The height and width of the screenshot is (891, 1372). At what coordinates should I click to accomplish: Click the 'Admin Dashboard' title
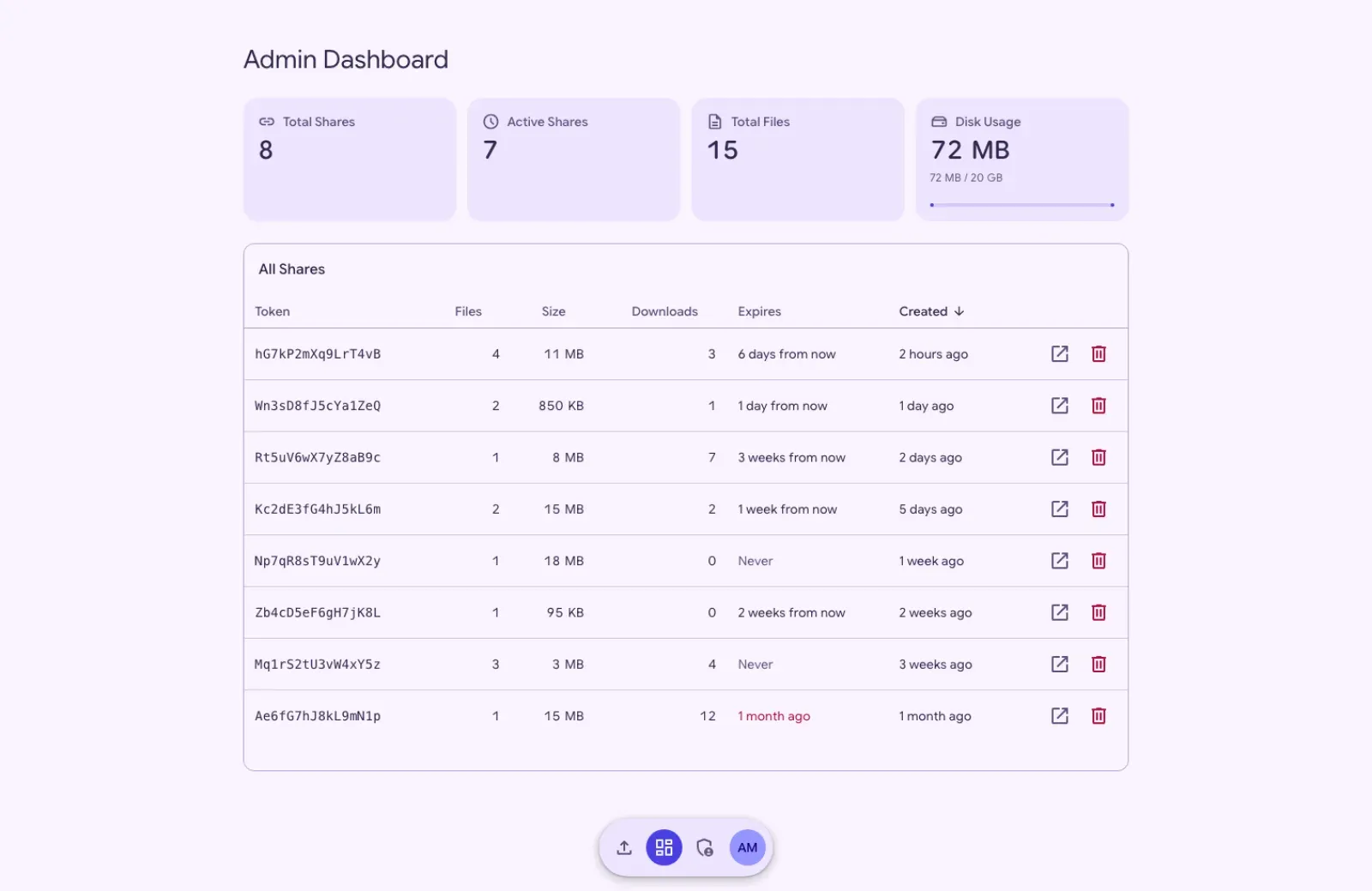tap(346, 59)
